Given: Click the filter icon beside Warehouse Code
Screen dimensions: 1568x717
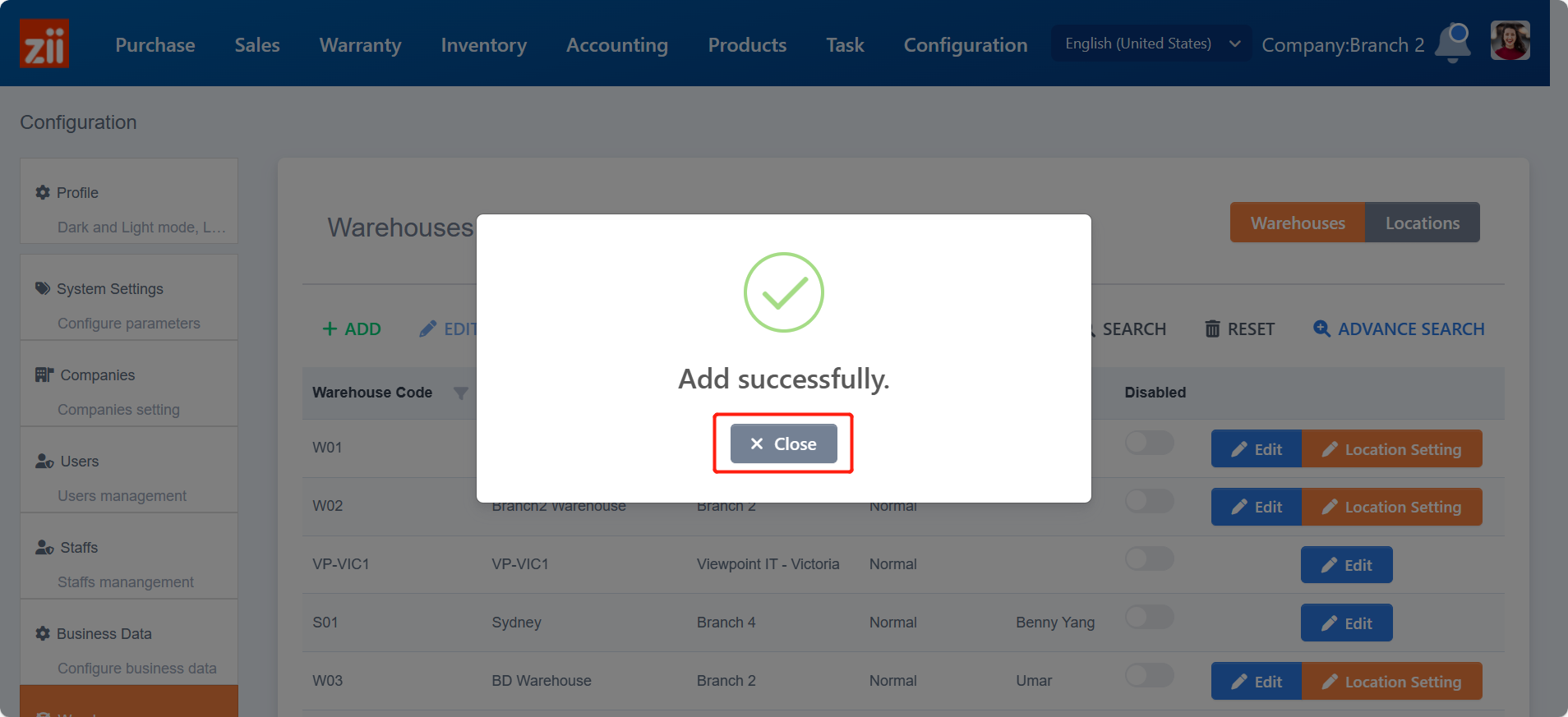Looking at the screenshot, I should [x=461, y=393].
